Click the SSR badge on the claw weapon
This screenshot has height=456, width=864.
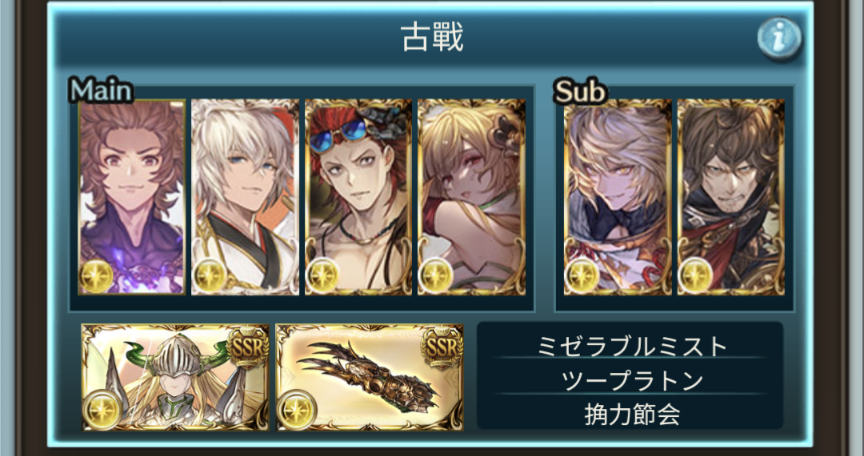coord(441,347)
